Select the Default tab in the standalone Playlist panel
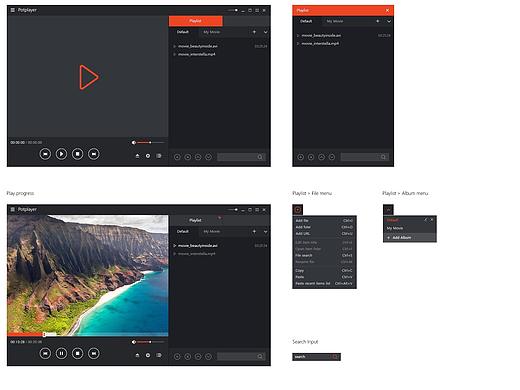The height and width of the screenshot is (390, 520). (306, 21)
